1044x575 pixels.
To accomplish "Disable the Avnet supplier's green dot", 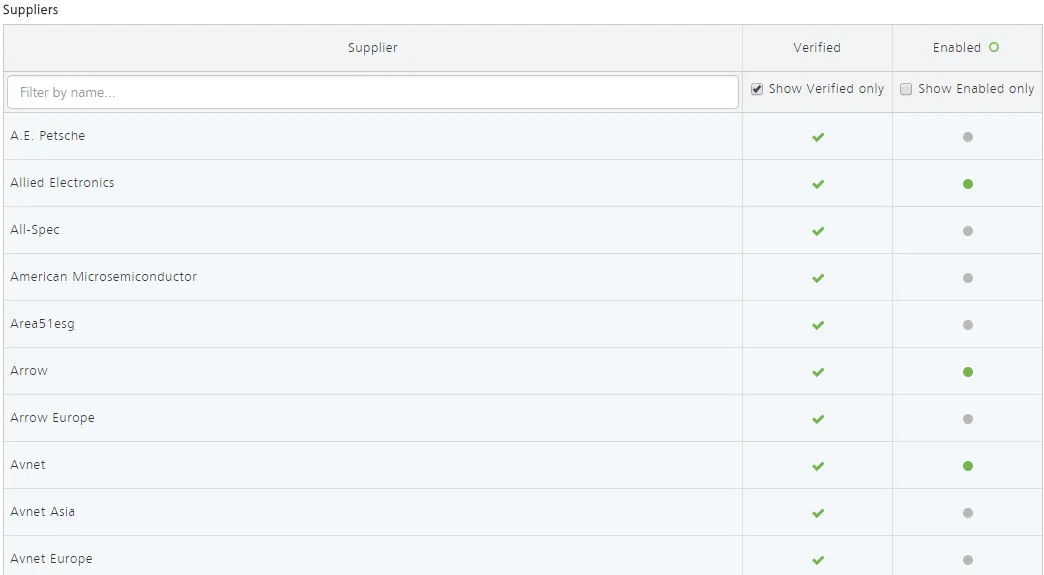I will click(968, 466).
